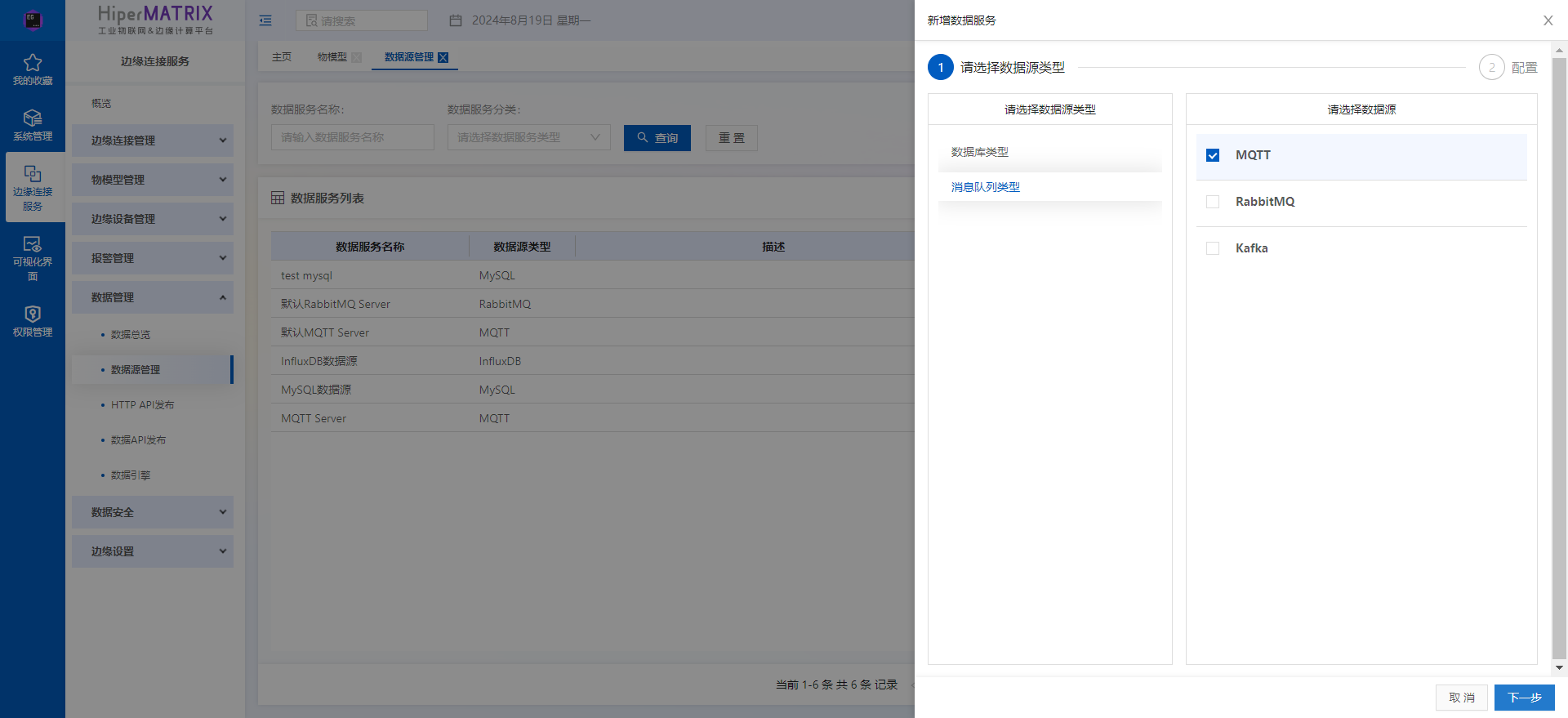1568x718 pixels.
Task: Open the 权限管理 shield icon
Action: tap(33, 314)
